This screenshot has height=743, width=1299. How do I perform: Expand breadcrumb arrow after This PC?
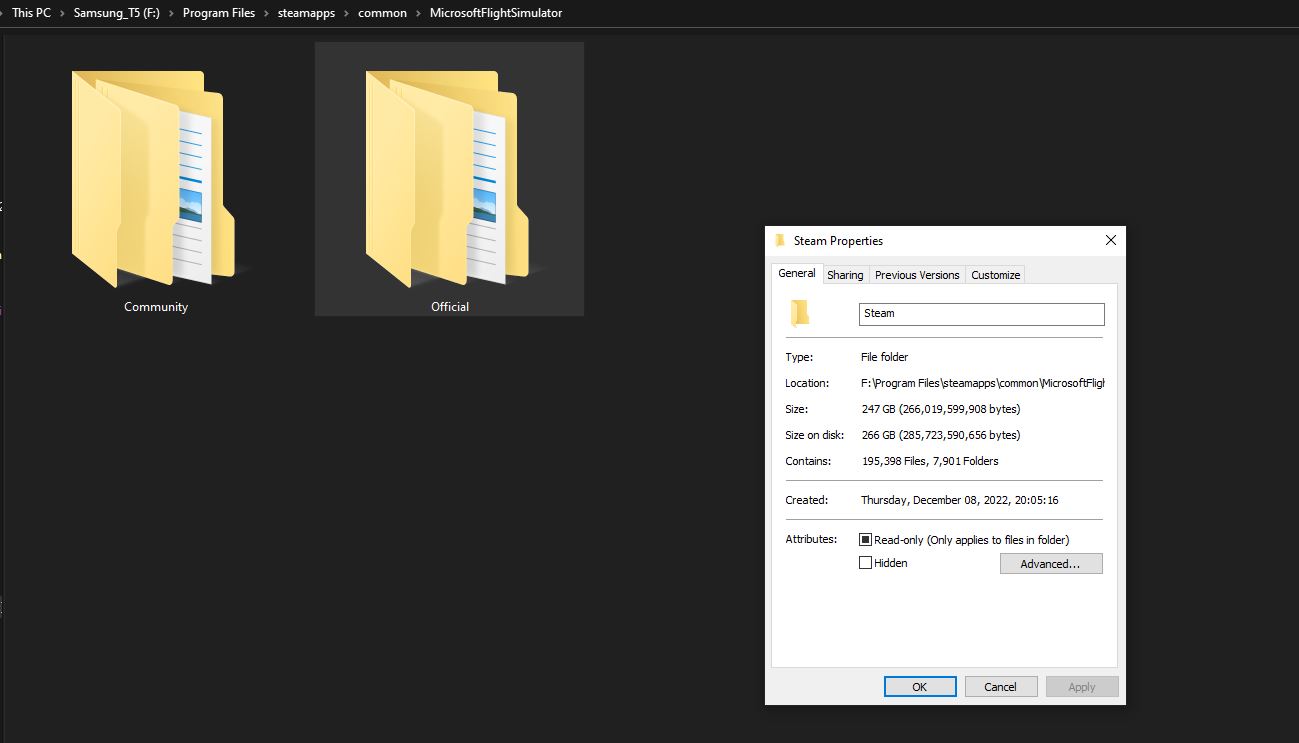click(x=62, y=13)
